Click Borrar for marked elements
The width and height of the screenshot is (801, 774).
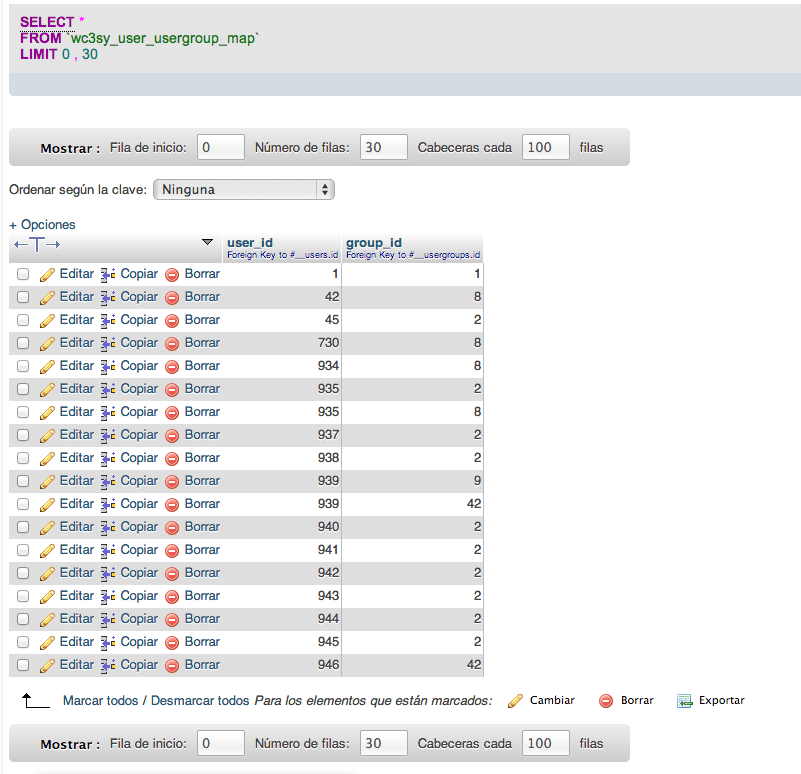coord(637,700)
